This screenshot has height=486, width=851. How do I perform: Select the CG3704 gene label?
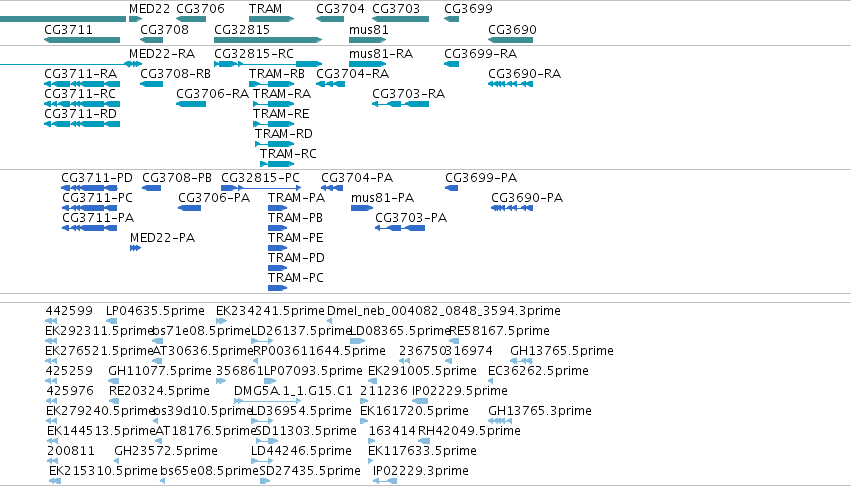click(x=340, y=9)
